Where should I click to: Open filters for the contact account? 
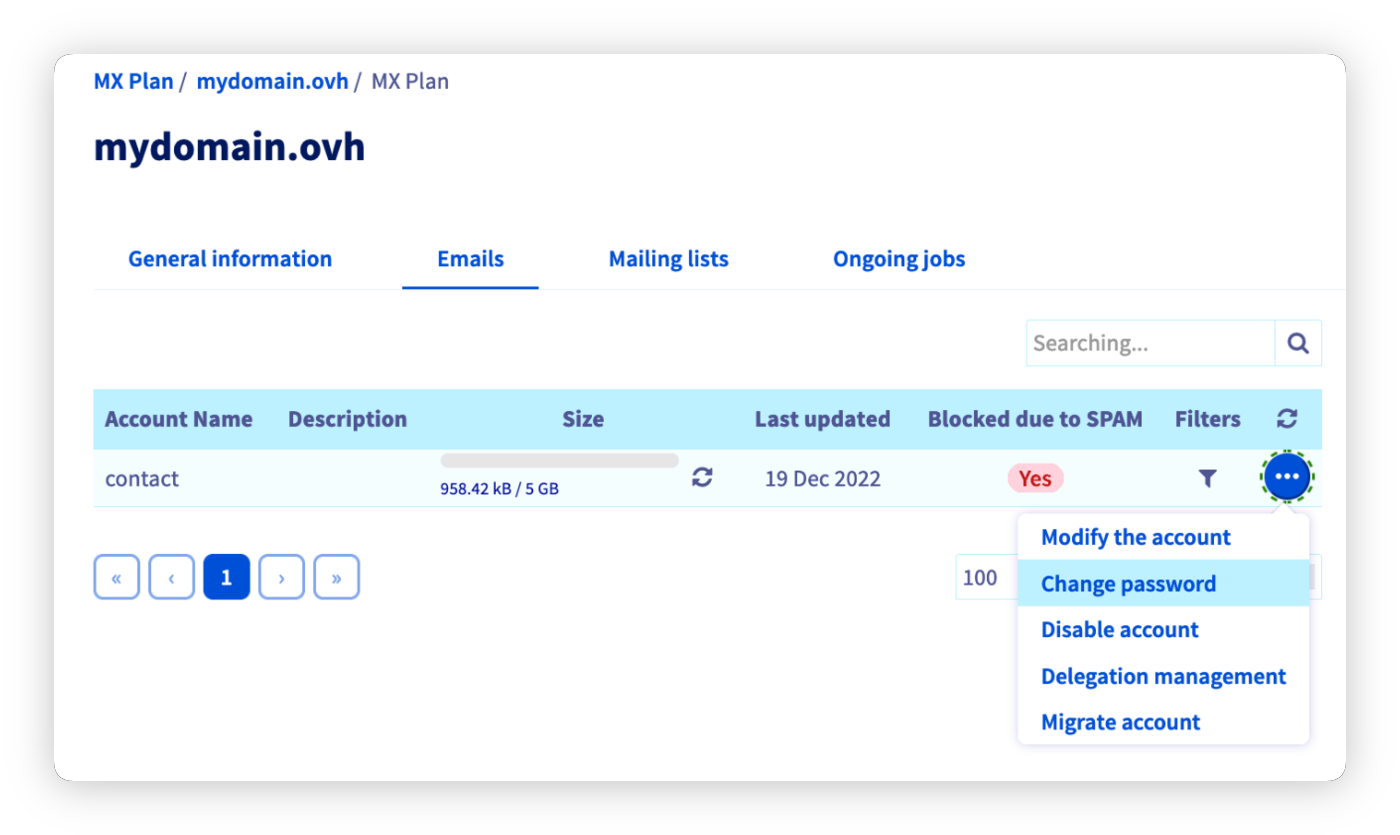click(1207, 479)
